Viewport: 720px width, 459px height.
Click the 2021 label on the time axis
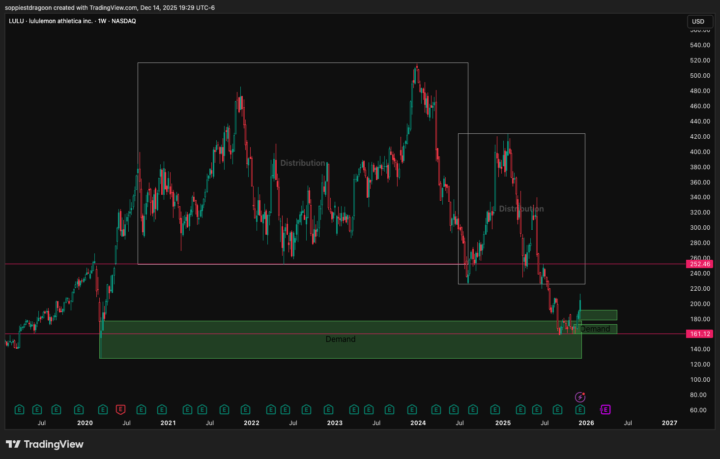[x=168, y=423]
